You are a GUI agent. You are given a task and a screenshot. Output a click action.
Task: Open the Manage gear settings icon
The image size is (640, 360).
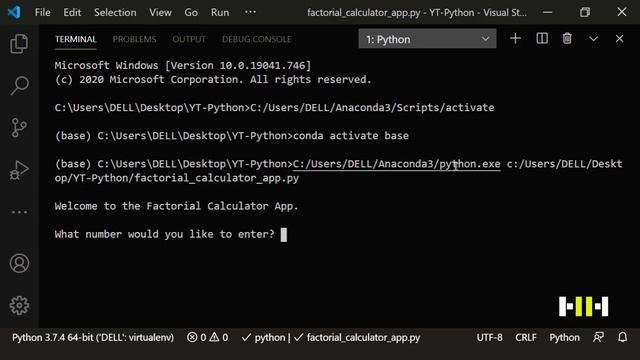click(19, 305)
